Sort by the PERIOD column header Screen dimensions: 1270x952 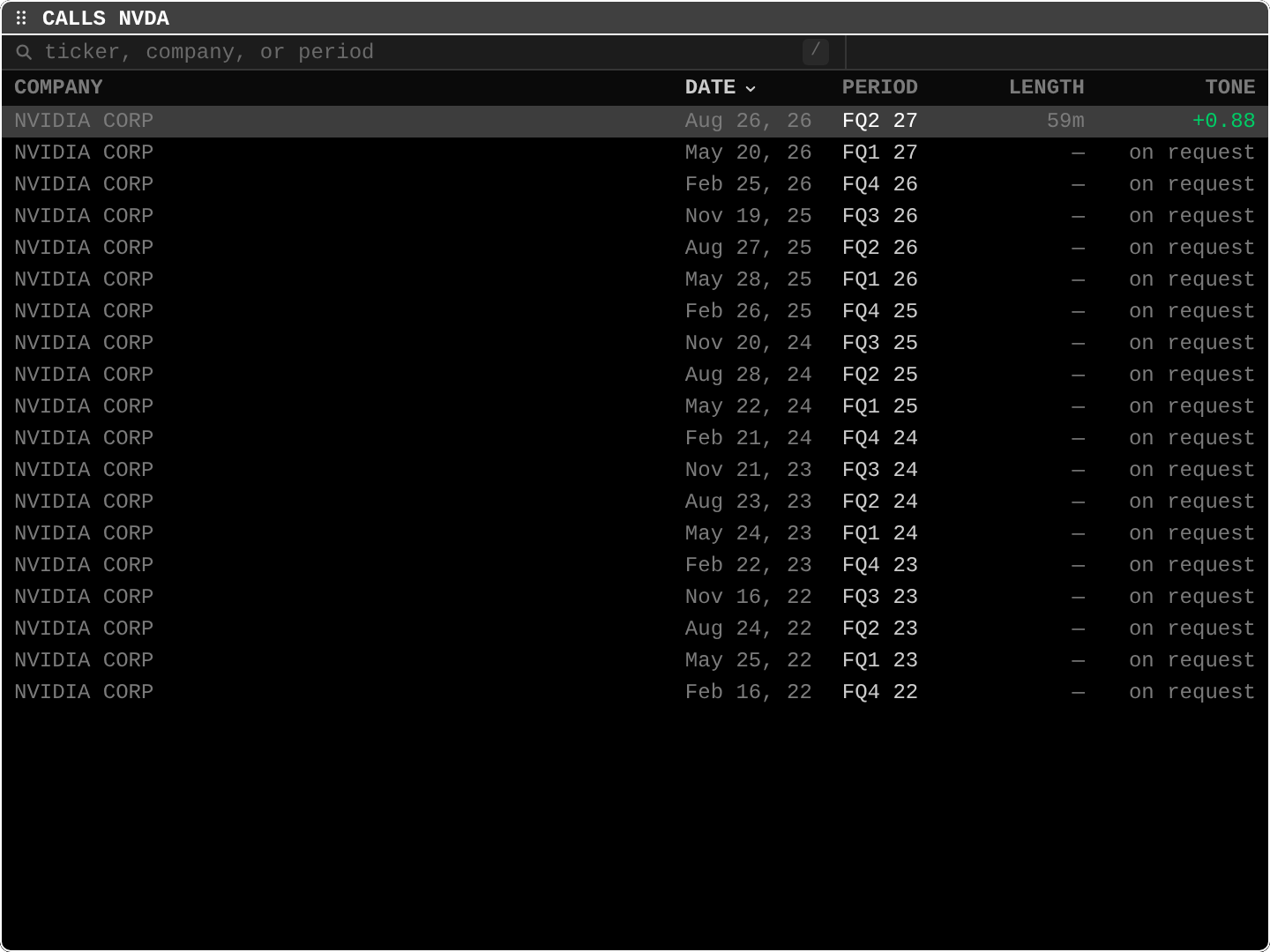tap(879, 87)
